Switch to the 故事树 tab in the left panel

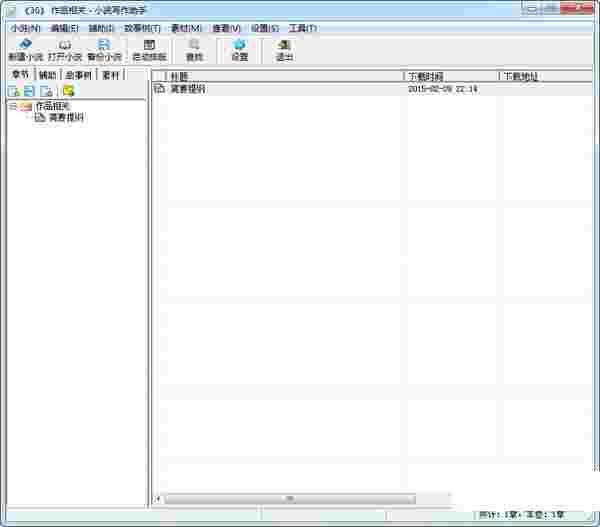pyautogui.click(x=78, y=75)
